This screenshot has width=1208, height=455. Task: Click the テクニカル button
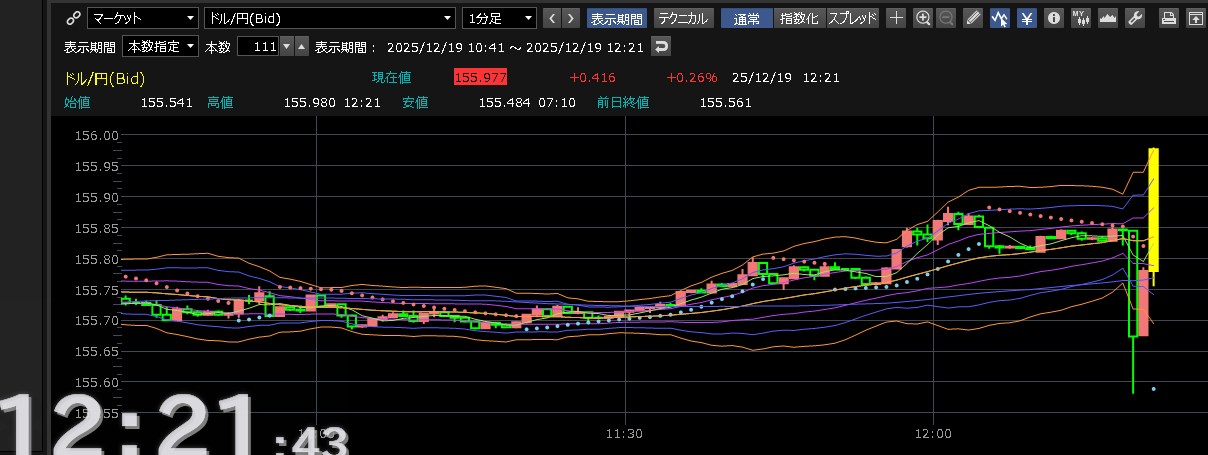click(683, 18)
